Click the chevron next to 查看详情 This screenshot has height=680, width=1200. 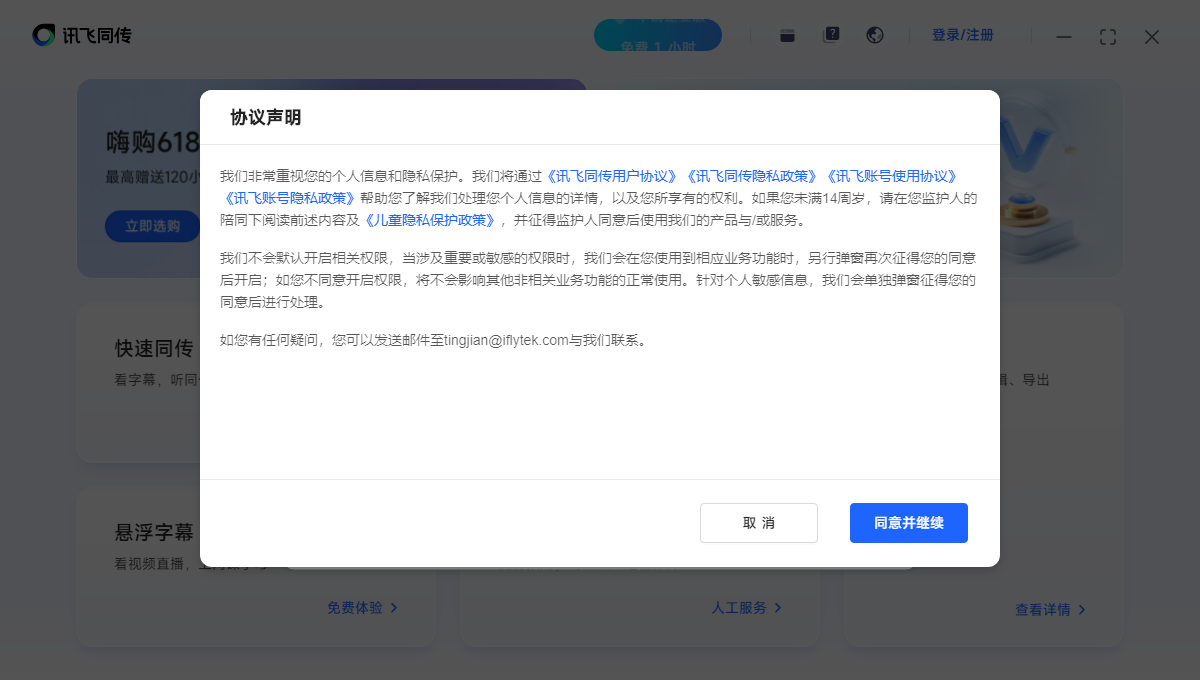(x=1082, y=609)
